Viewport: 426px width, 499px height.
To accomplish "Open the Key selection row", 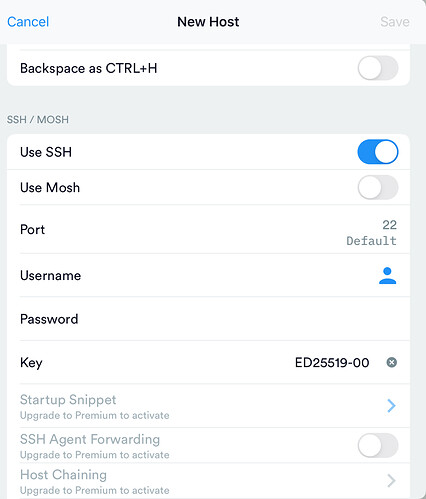I will point(208,362).
